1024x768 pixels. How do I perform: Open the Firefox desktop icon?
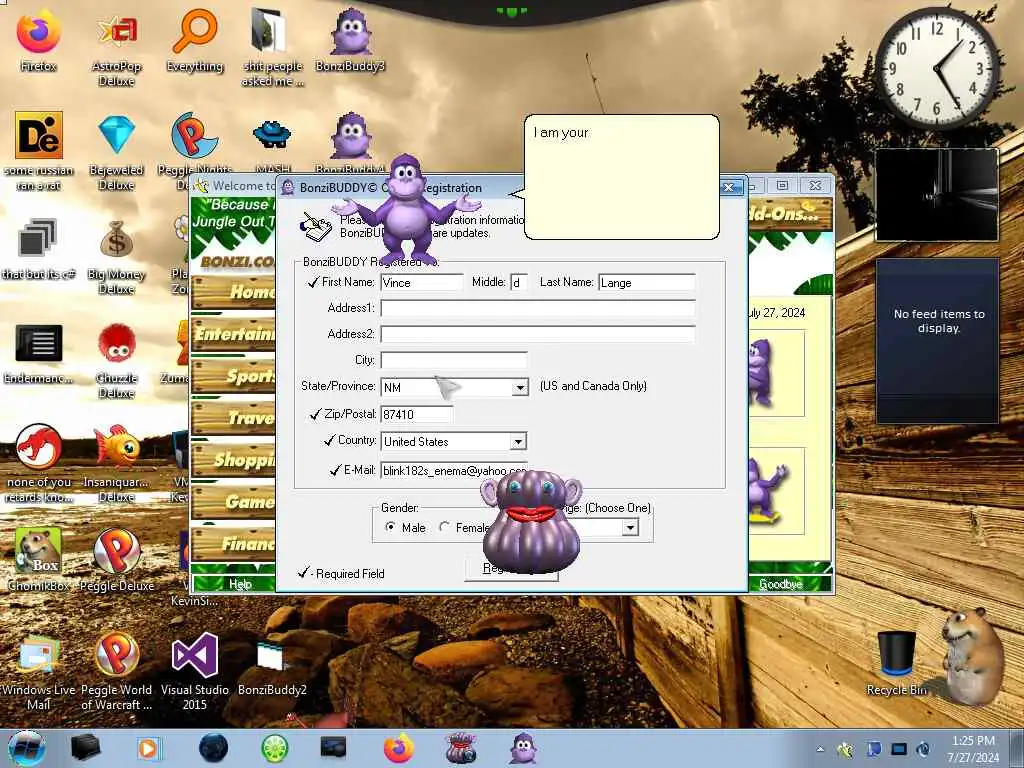pyautogui.click(x=38, y=39)
